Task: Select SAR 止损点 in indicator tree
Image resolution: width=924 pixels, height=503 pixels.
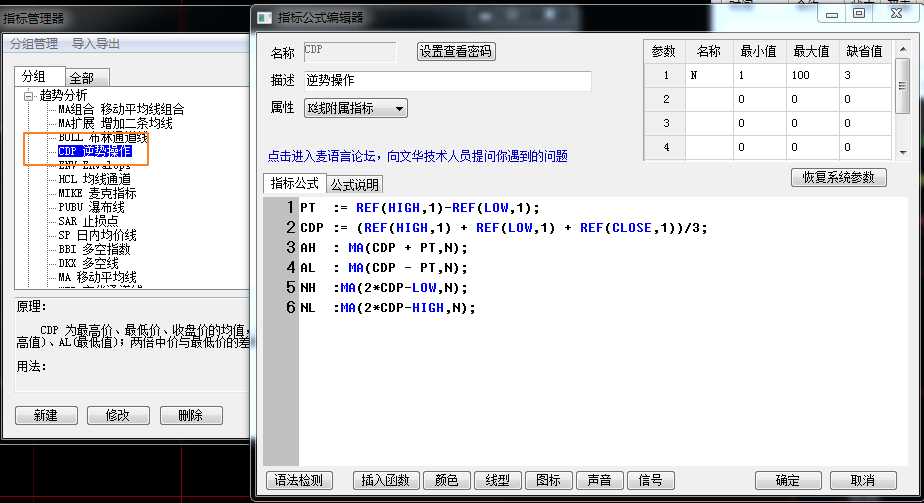Action: tap(88, 221)
